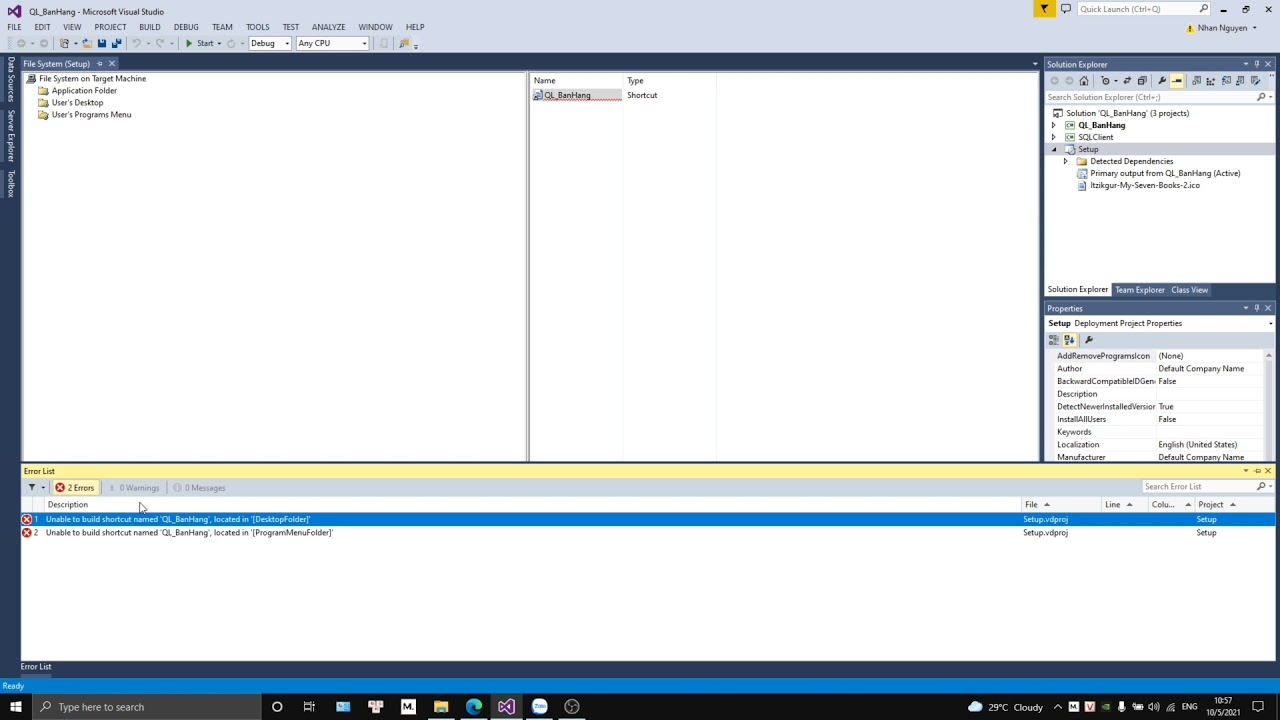
Task: Click the Error List bottom tab
Action: 36,667
